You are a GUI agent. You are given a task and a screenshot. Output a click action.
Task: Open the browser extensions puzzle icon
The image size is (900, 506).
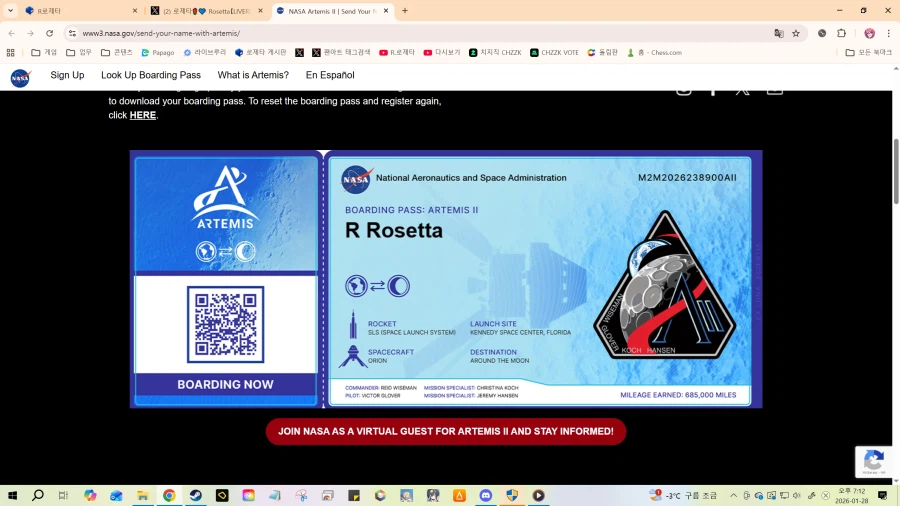pyautogui.click(x=842, y=33)
